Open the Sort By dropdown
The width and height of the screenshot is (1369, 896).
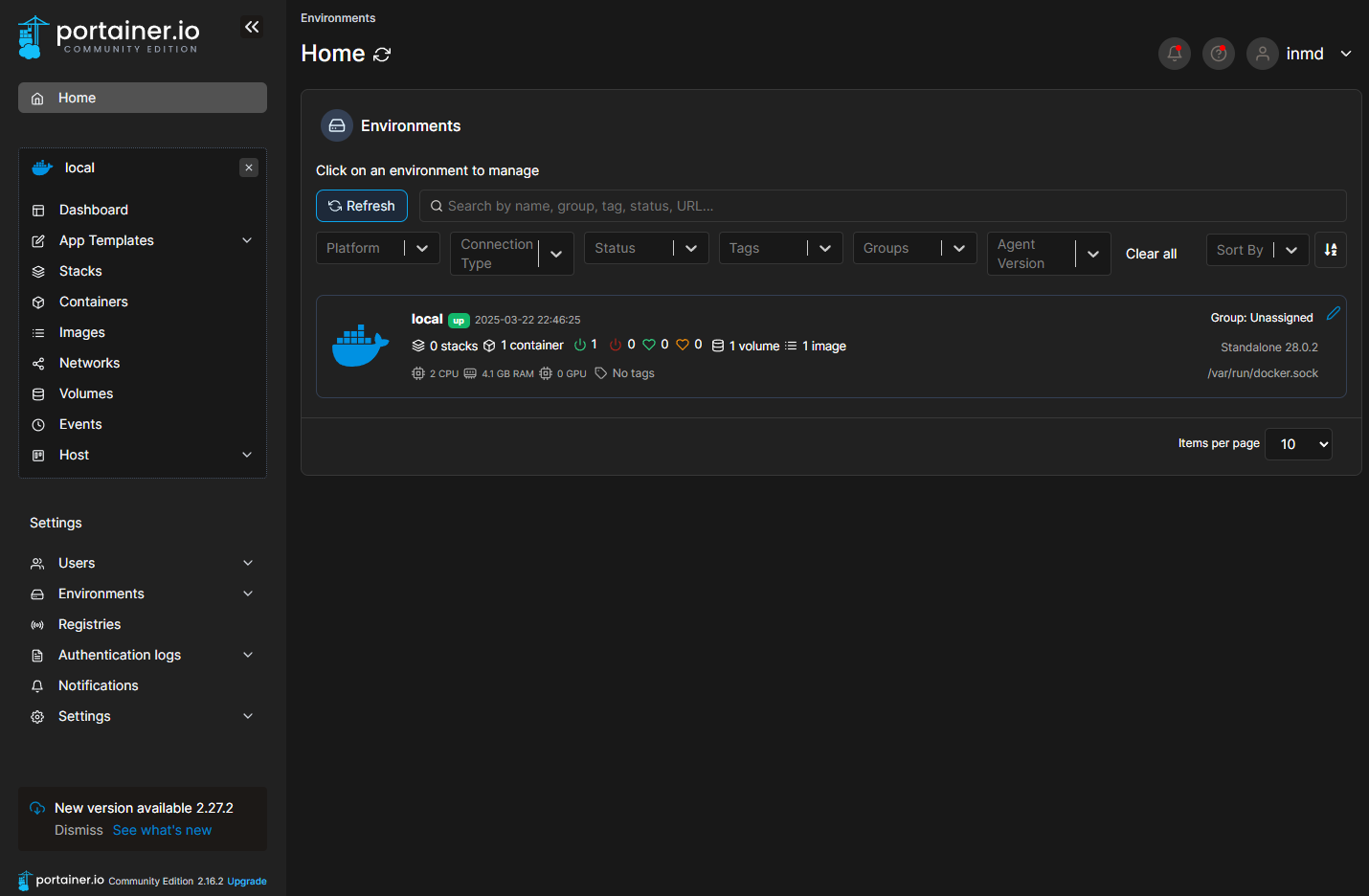point(1256,250)
